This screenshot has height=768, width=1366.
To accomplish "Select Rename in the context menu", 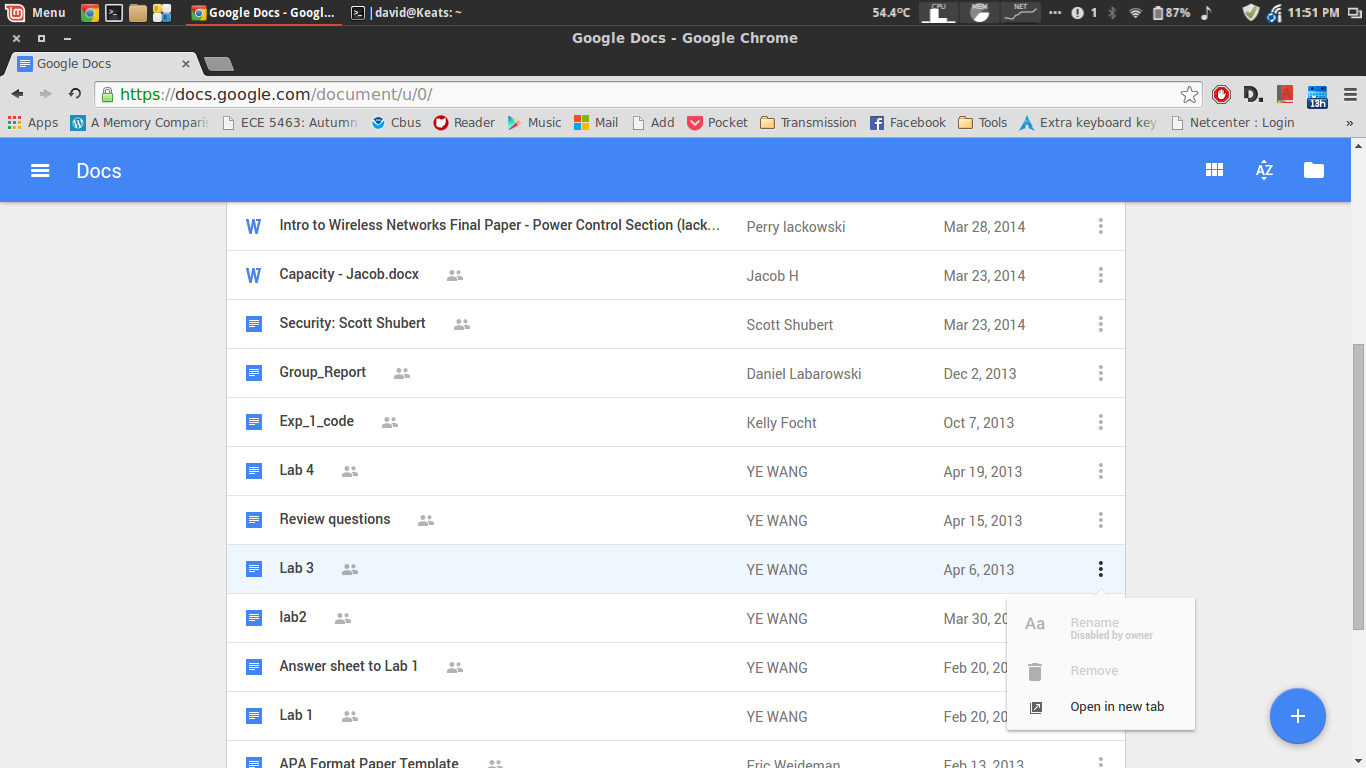I will tap(1101, 627).
